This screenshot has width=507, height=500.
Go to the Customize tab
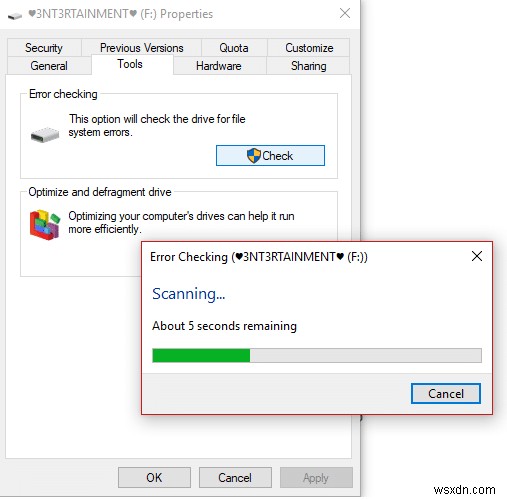tap(309, 48)
